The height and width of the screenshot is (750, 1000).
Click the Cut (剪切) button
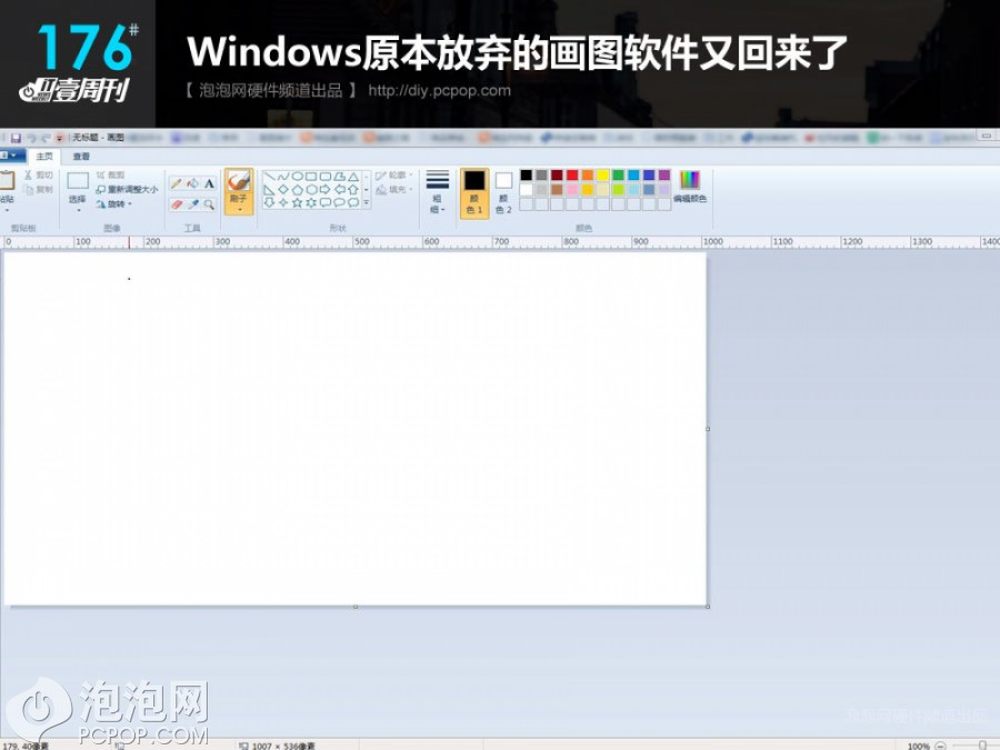(38, 175)
